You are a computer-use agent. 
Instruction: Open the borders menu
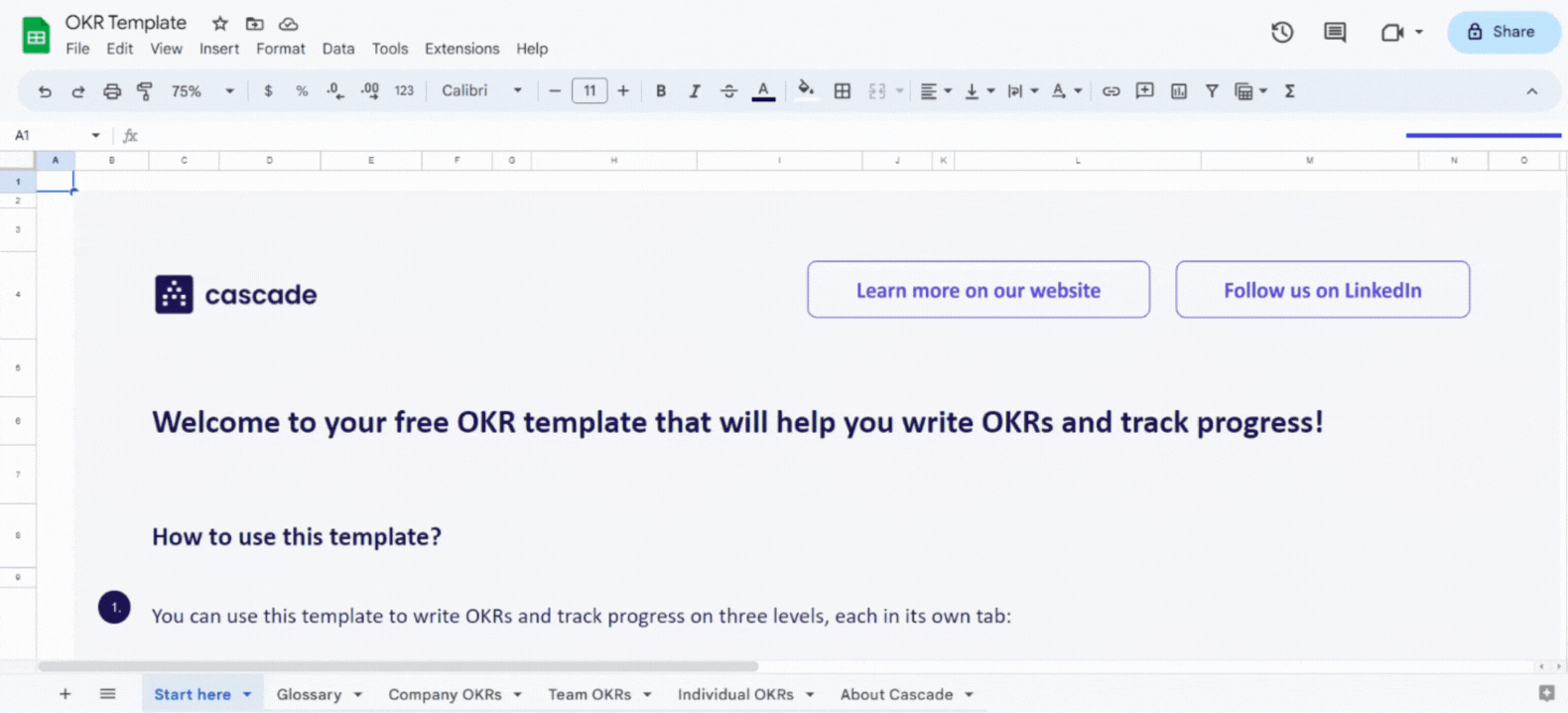843,91
